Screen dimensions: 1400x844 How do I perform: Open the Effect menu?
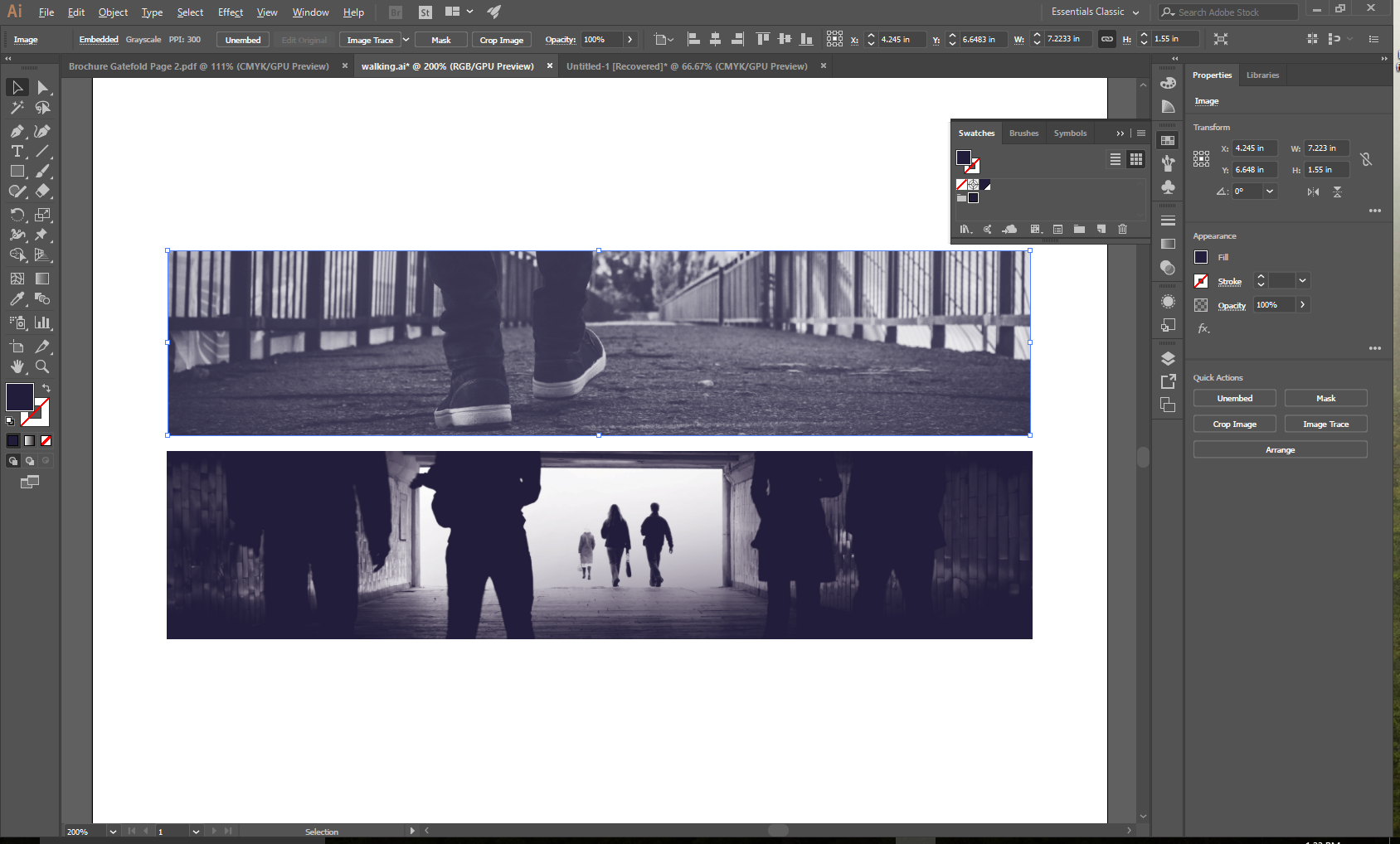(231, 12)
